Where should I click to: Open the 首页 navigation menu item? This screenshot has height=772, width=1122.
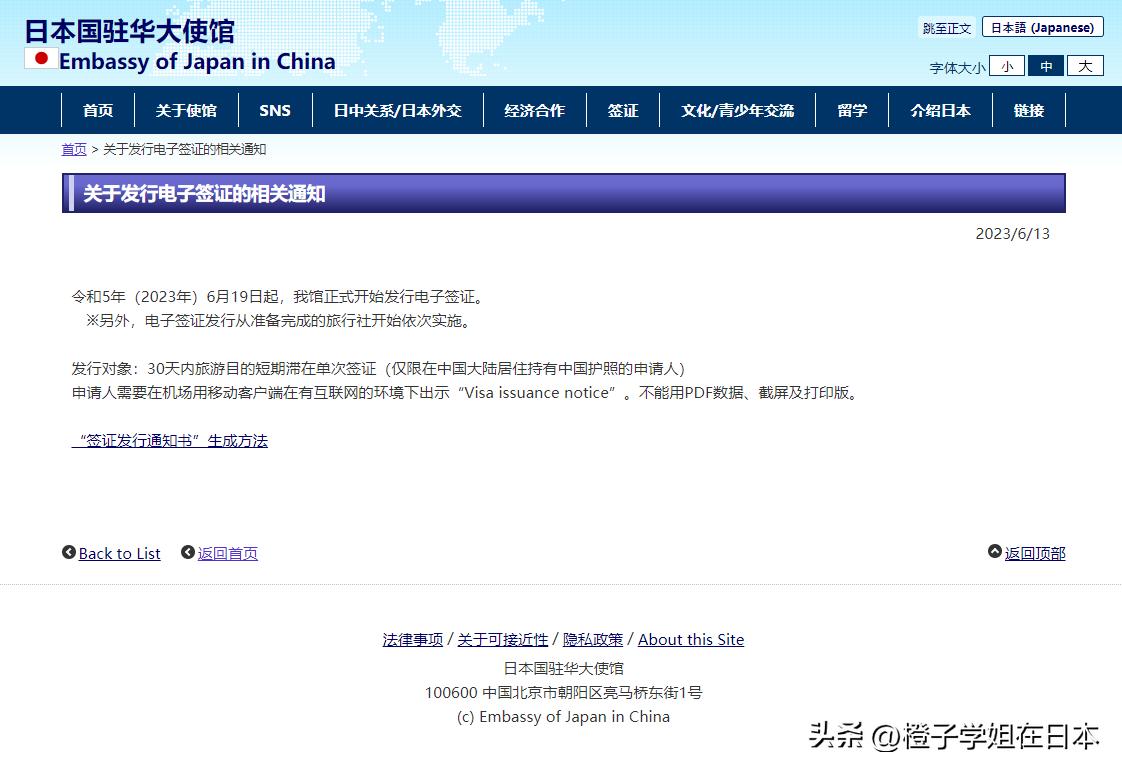pyautogui.click(x=97, y=110)
